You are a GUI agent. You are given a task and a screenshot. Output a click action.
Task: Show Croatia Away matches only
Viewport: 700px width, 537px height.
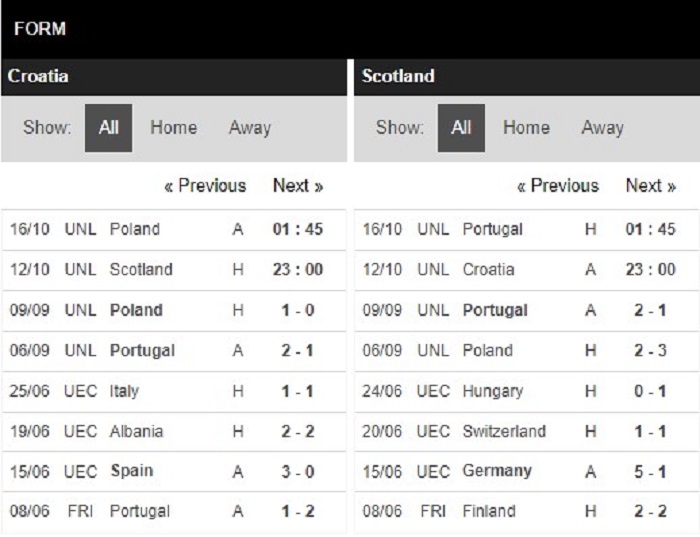coord(250,128)
